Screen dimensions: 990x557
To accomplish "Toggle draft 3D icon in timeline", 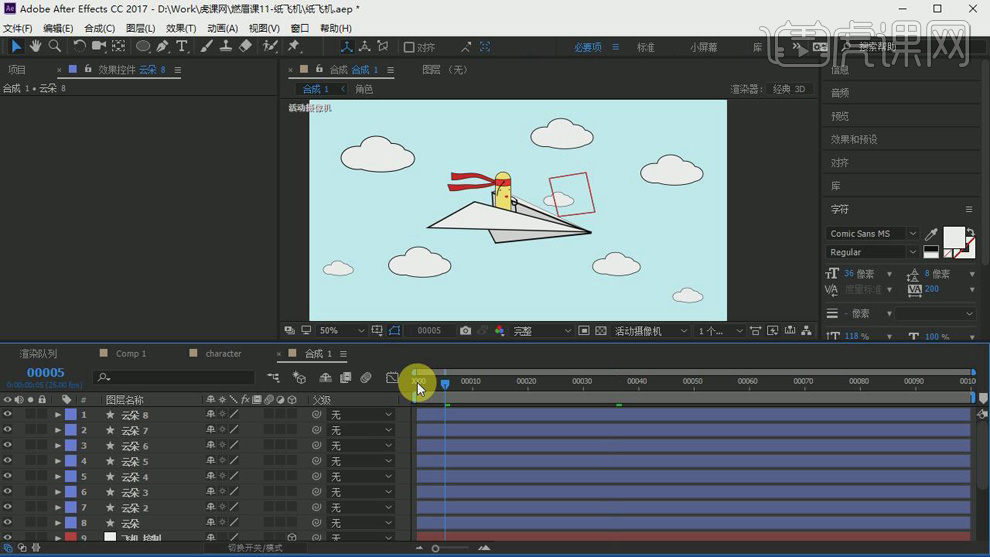I will (299, 377).
